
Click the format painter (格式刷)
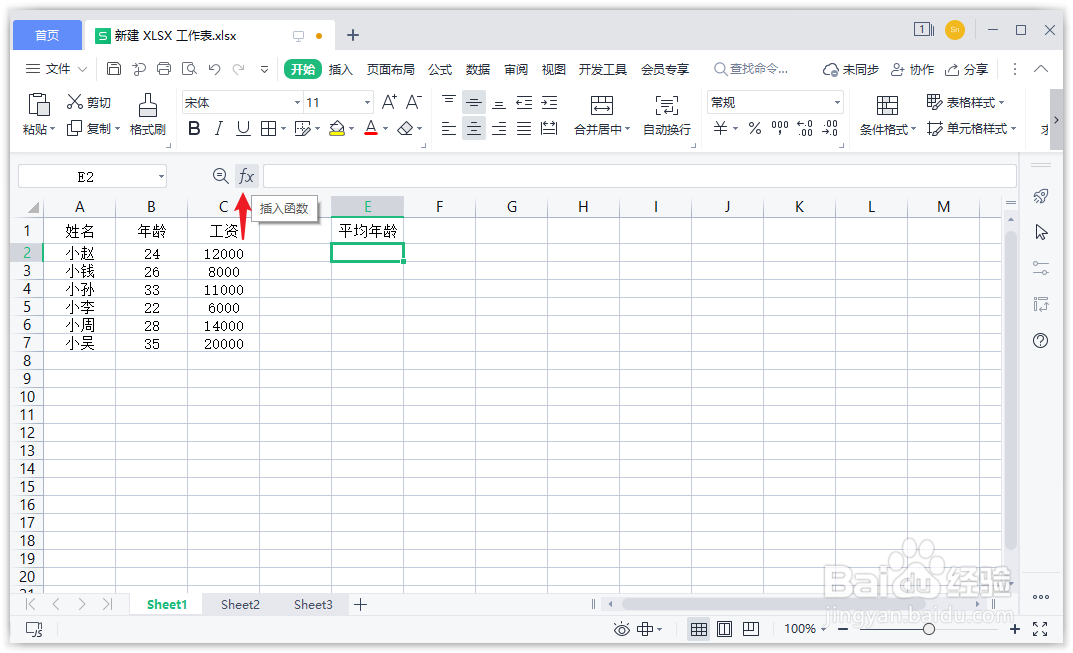148,114
